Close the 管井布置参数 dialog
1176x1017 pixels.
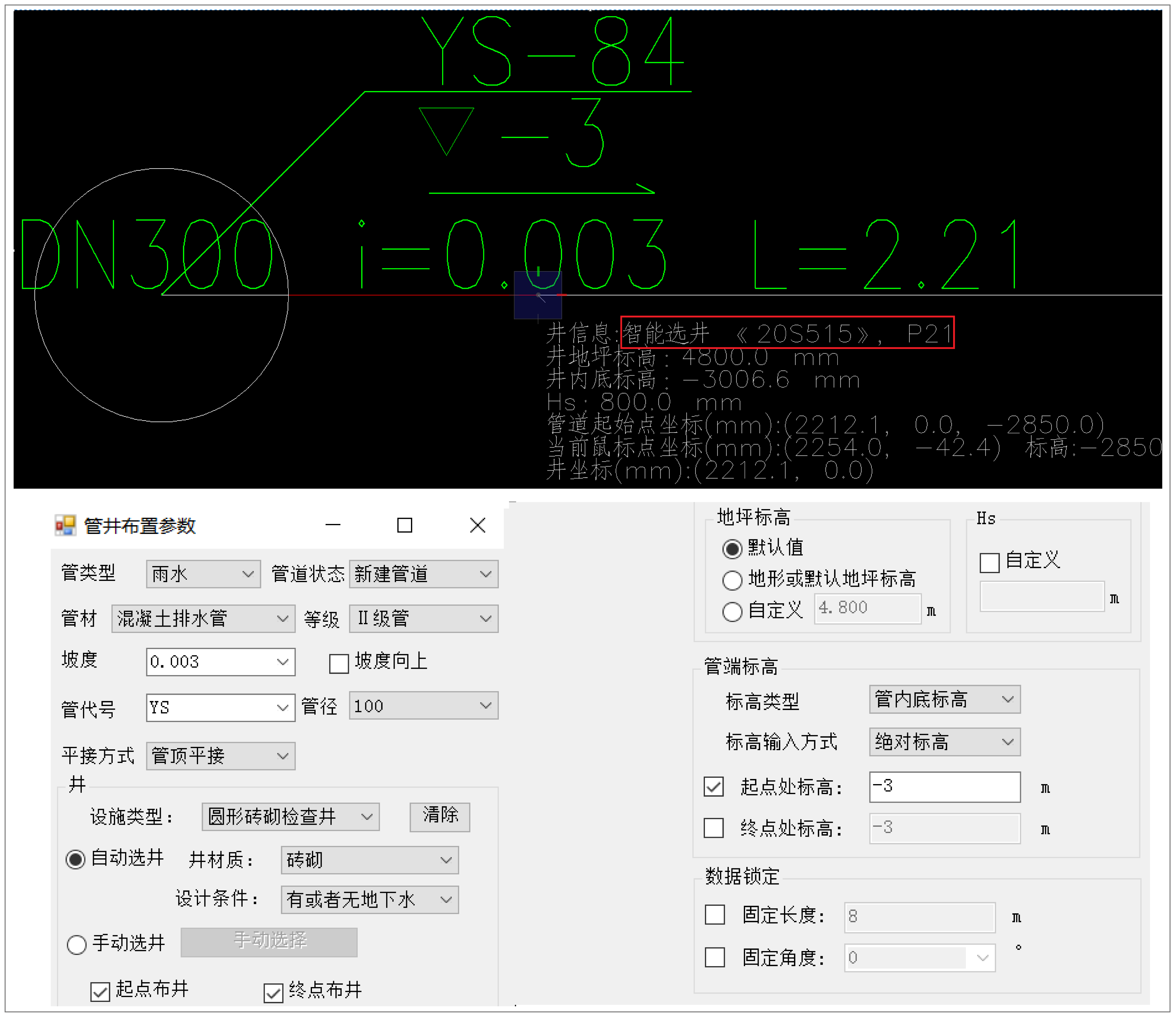tap(478, 525)
